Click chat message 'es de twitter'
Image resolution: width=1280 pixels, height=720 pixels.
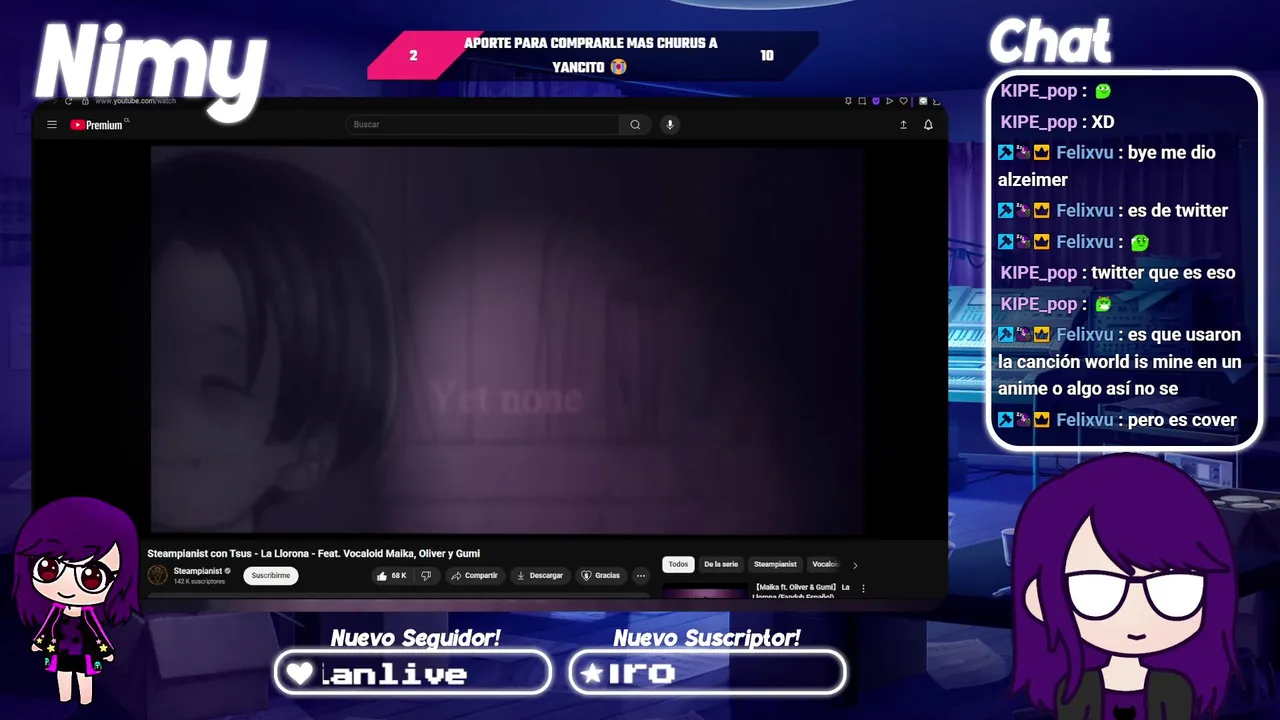pos(1178,210)
